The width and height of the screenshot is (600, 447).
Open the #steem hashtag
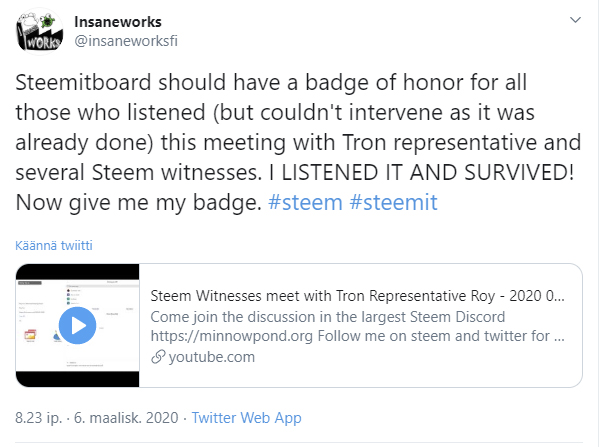[305, 202]
